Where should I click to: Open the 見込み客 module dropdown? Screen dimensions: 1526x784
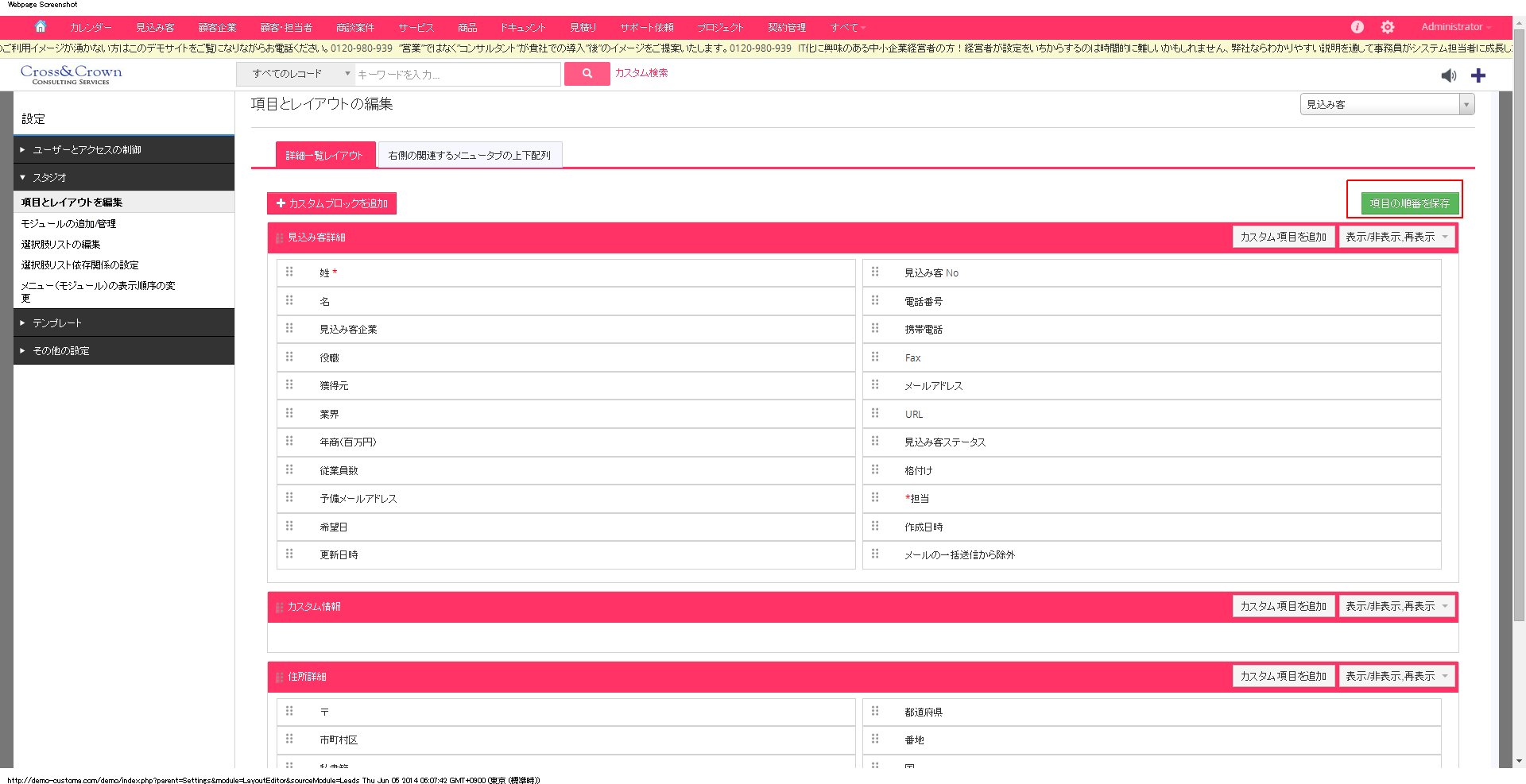coord(1387,104)
